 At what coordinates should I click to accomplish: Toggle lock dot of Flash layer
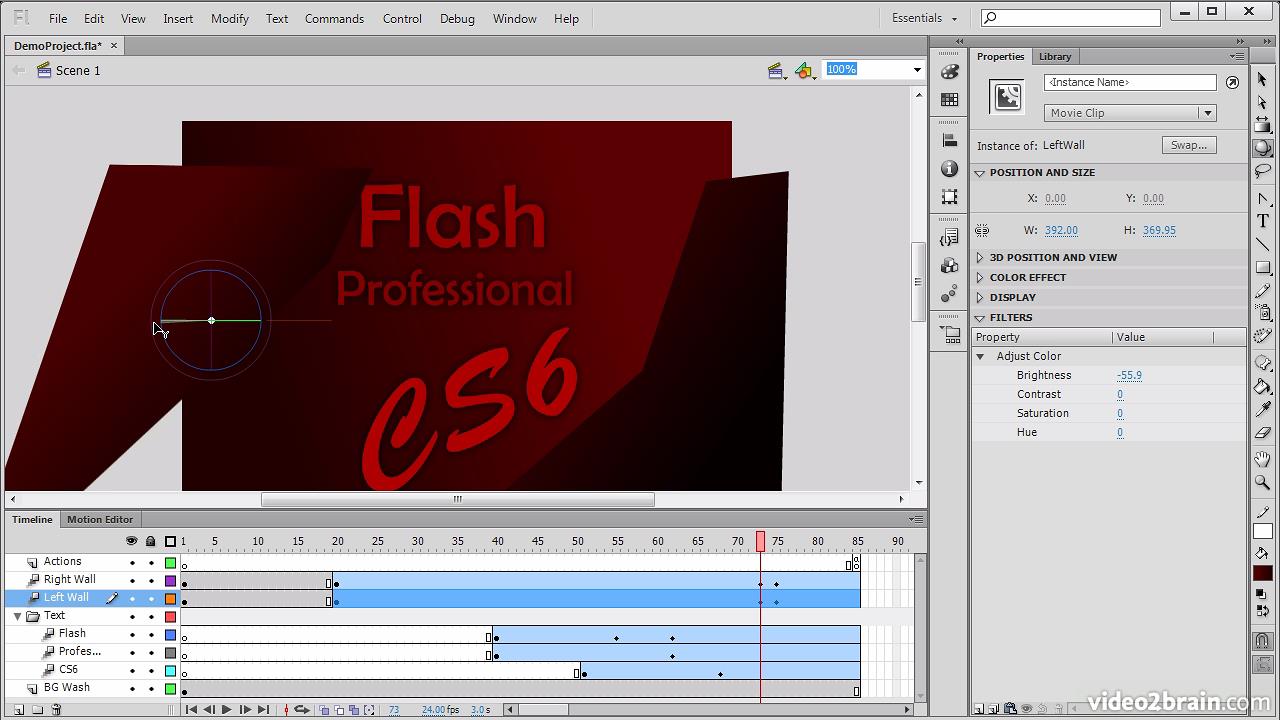(151, 635)
